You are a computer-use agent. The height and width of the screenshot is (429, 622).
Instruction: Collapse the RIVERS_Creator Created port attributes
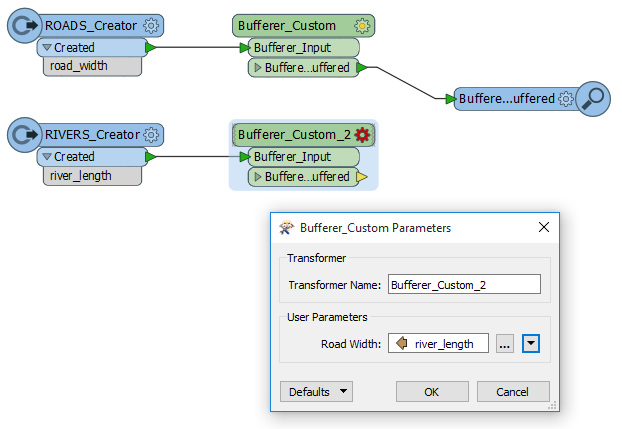[47, 156]
